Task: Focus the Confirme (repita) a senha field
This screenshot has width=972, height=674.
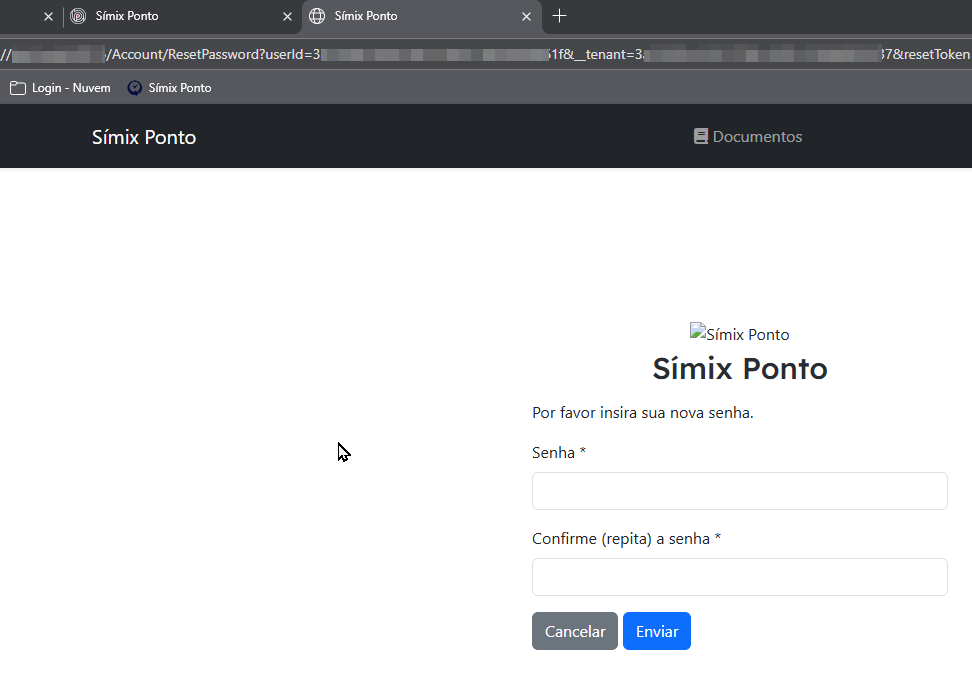Action: pos(740,577)
